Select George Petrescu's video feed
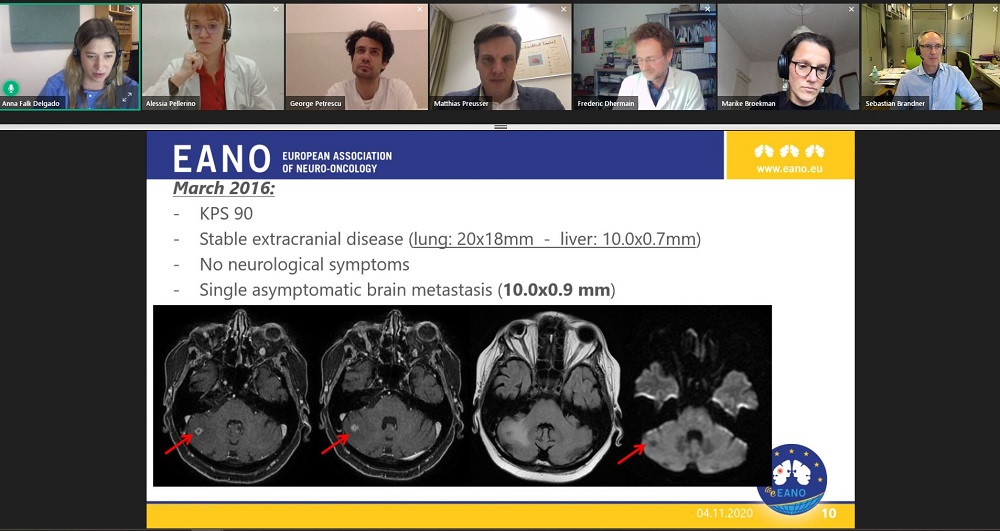 (x=357, y=57)
